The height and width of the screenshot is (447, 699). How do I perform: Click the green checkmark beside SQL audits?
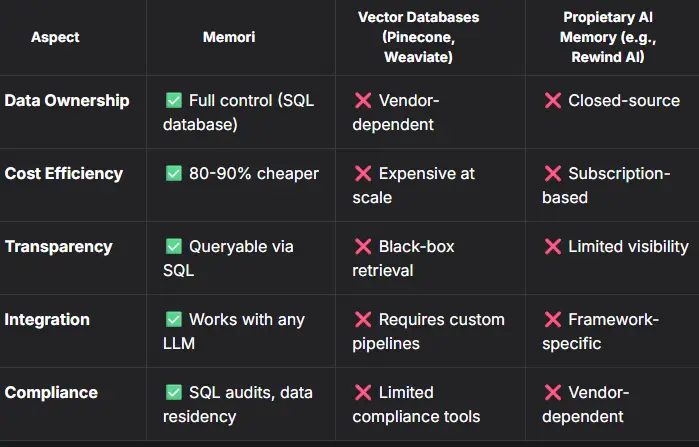click(x=174, y=393)
